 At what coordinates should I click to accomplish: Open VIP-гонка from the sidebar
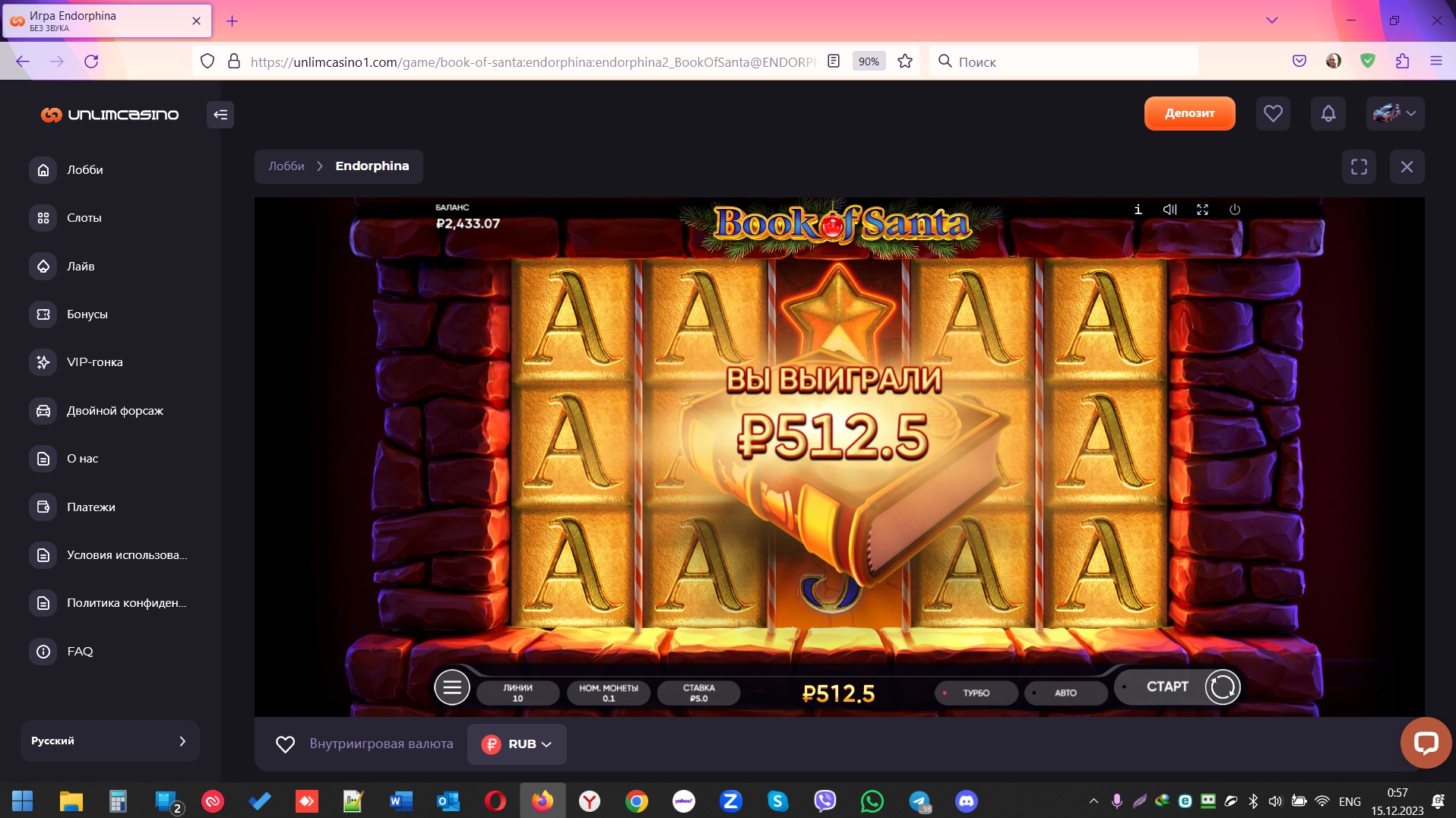click(x=76, y=362)
